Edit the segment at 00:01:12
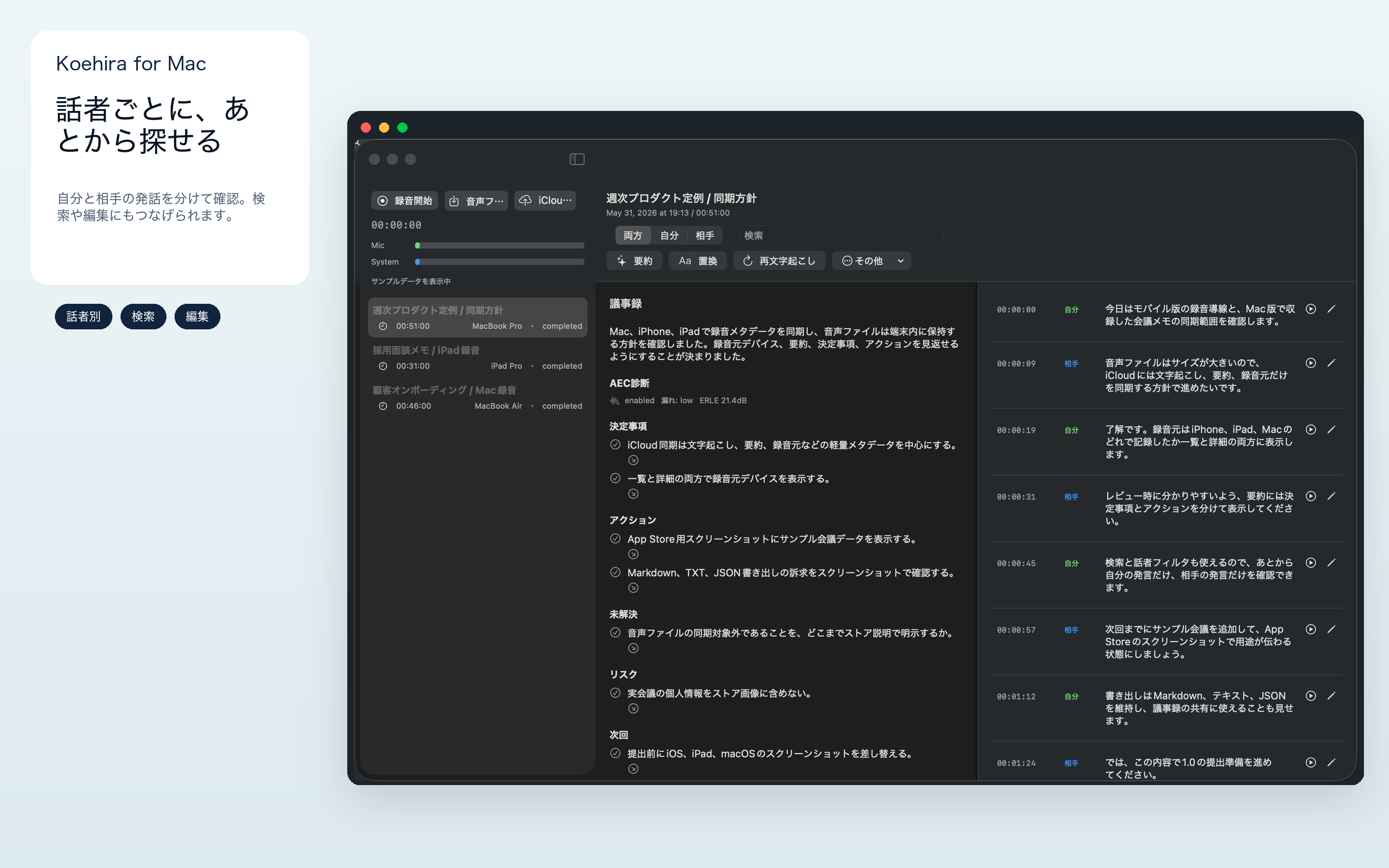Image resolution: width=1389 pixels, height=868 pixels. [1331, 696]
